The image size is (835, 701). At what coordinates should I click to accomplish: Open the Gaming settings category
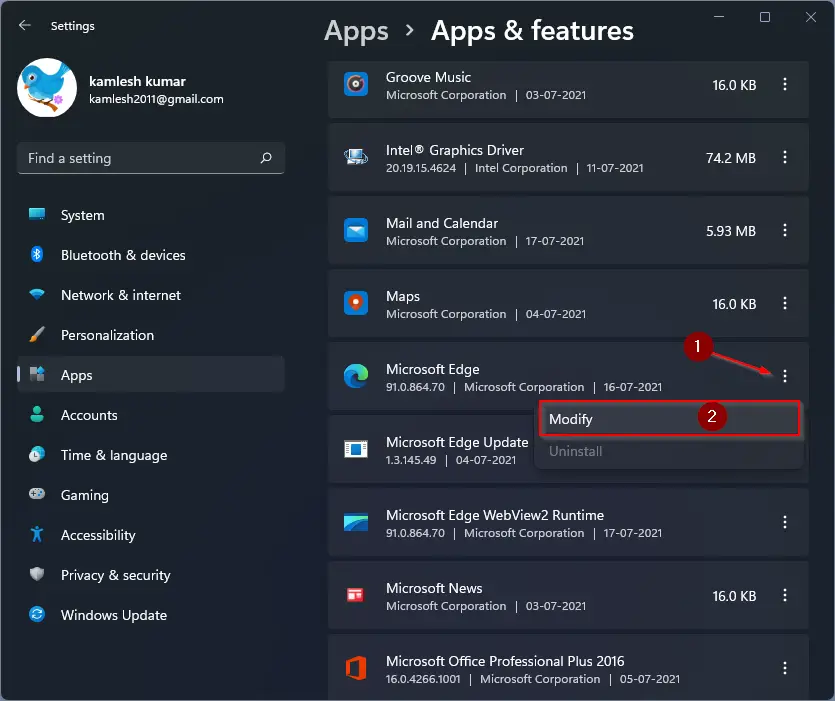coord(151,494)
